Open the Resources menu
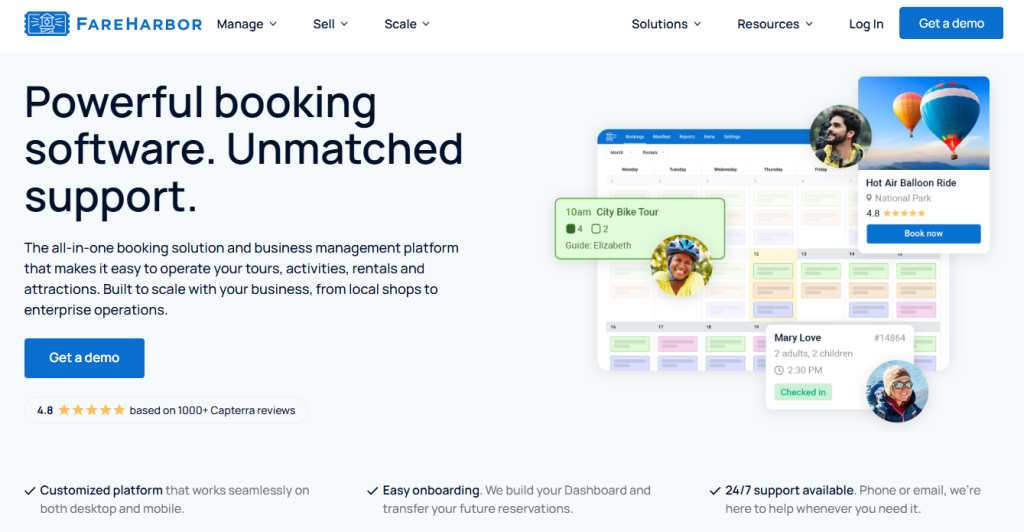 (775, 24)
